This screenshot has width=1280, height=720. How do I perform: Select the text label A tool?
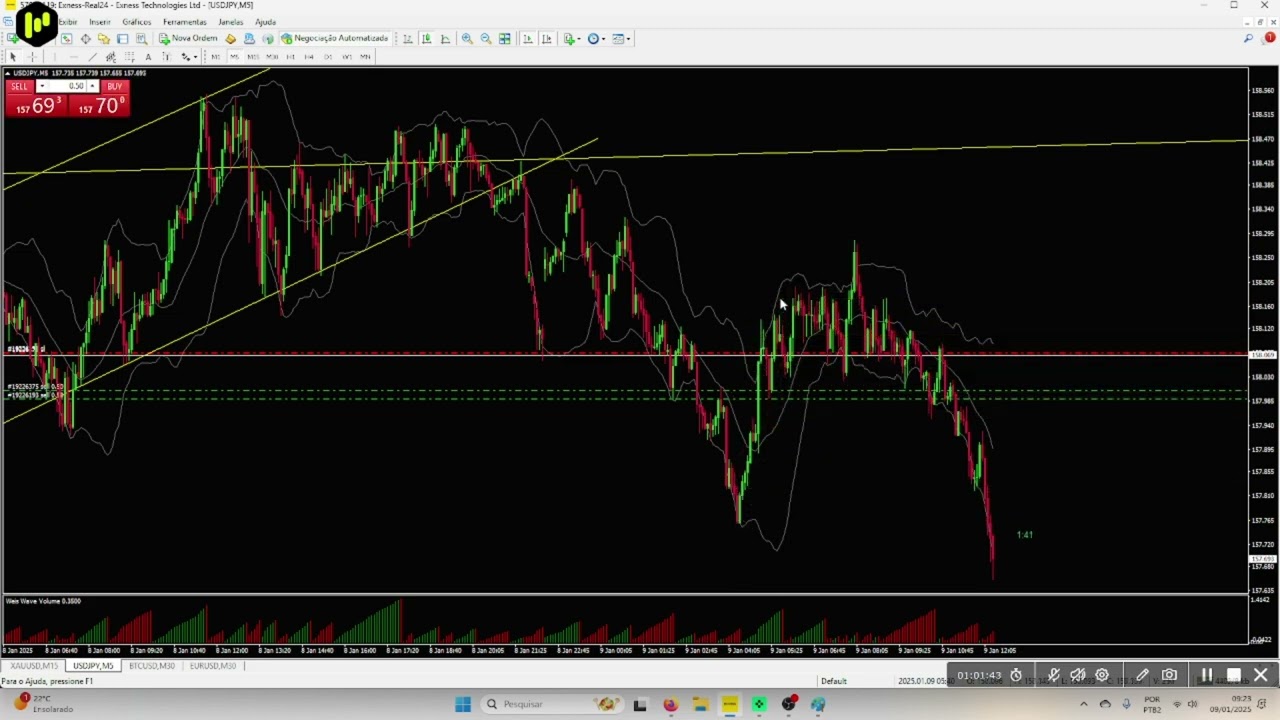(148, 56)
